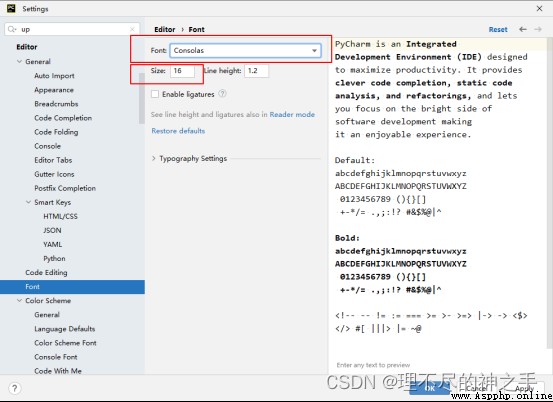The width and height of the screenshot is (553, 402).
Task: Click the Editor heading in the tree
Action: tap(27, 47)
